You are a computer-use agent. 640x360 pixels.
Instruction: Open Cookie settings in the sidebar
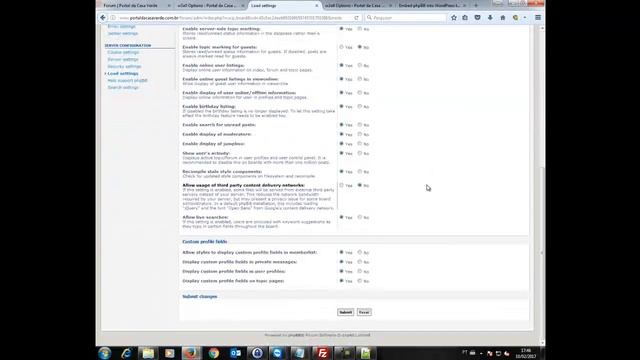click(x=123, y=52)
